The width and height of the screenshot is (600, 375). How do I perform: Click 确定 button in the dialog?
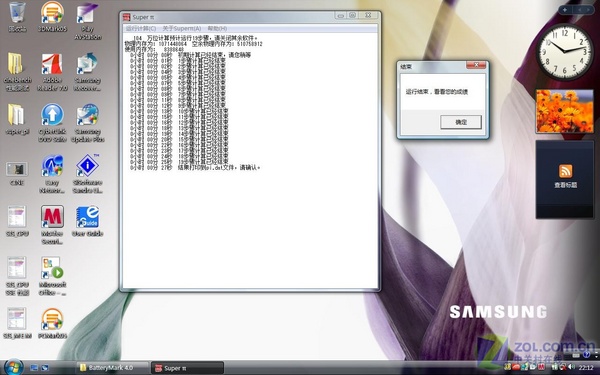tap(461, 122)
